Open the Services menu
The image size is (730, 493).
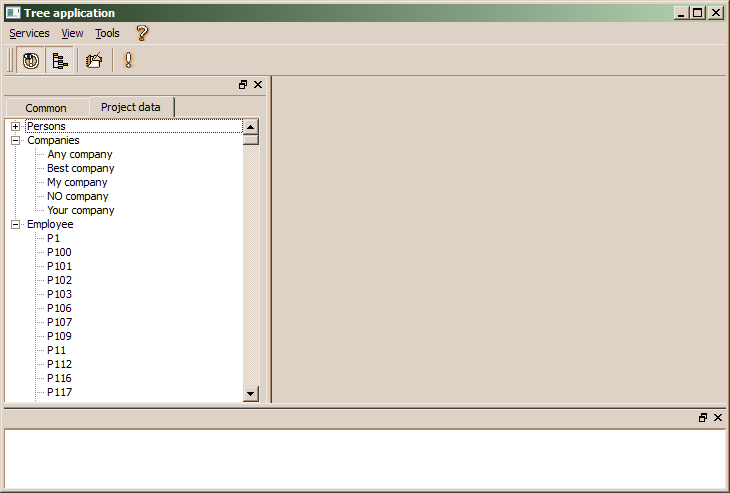[x=29, y=33]
